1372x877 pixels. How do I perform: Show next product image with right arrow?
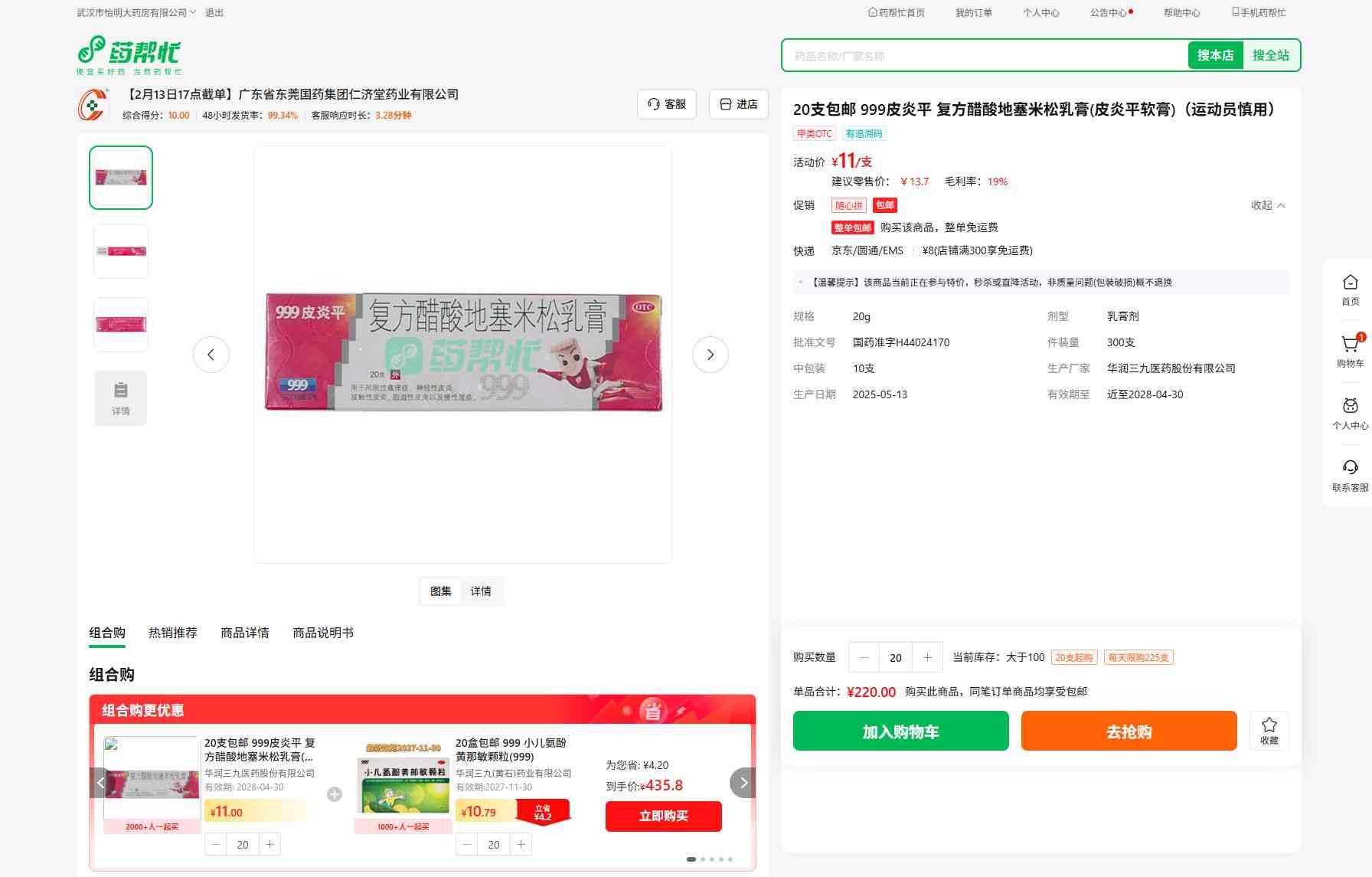click(710, 355)
